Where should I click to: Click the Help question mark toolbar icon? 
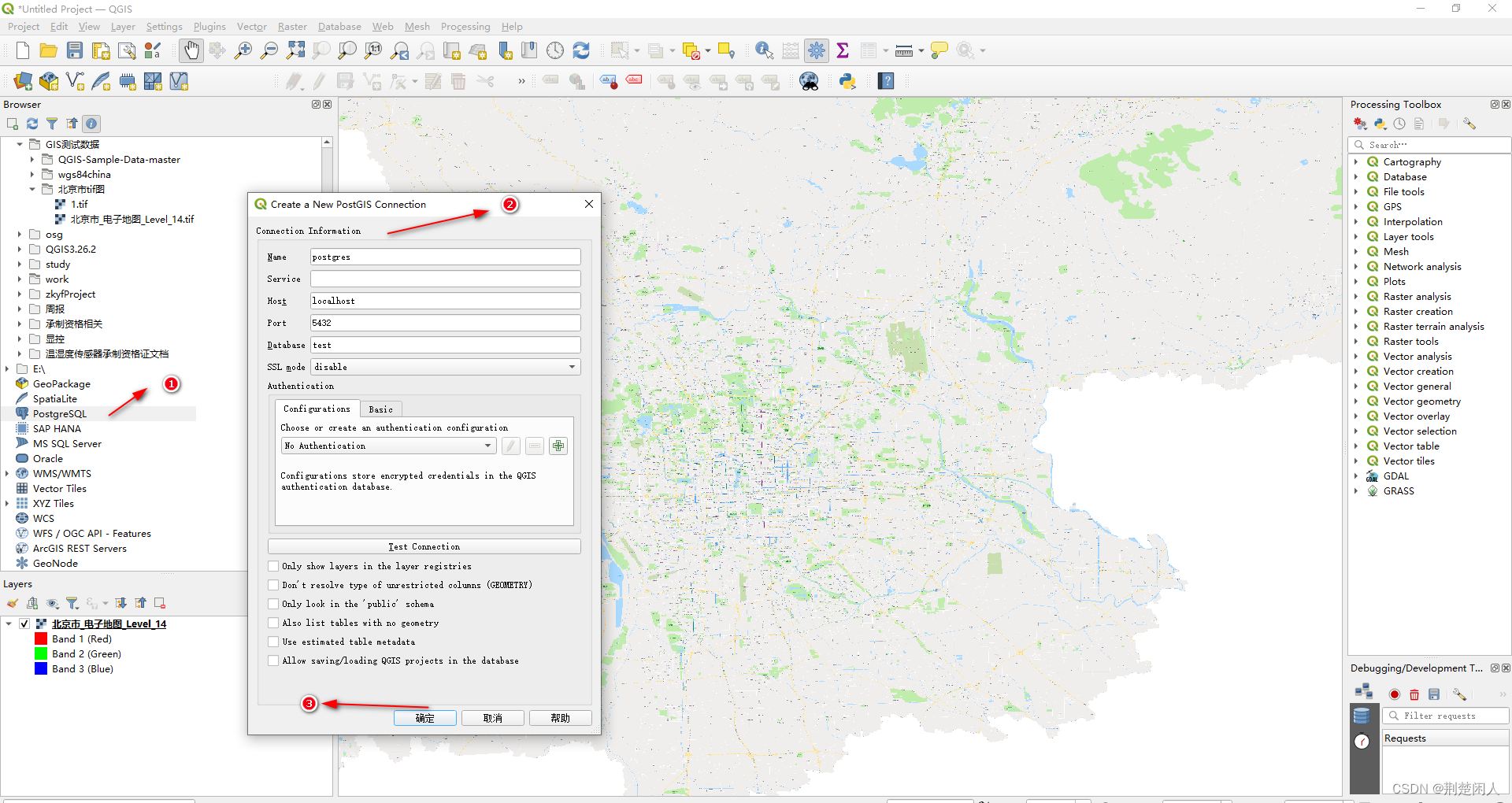coord(886,81)
